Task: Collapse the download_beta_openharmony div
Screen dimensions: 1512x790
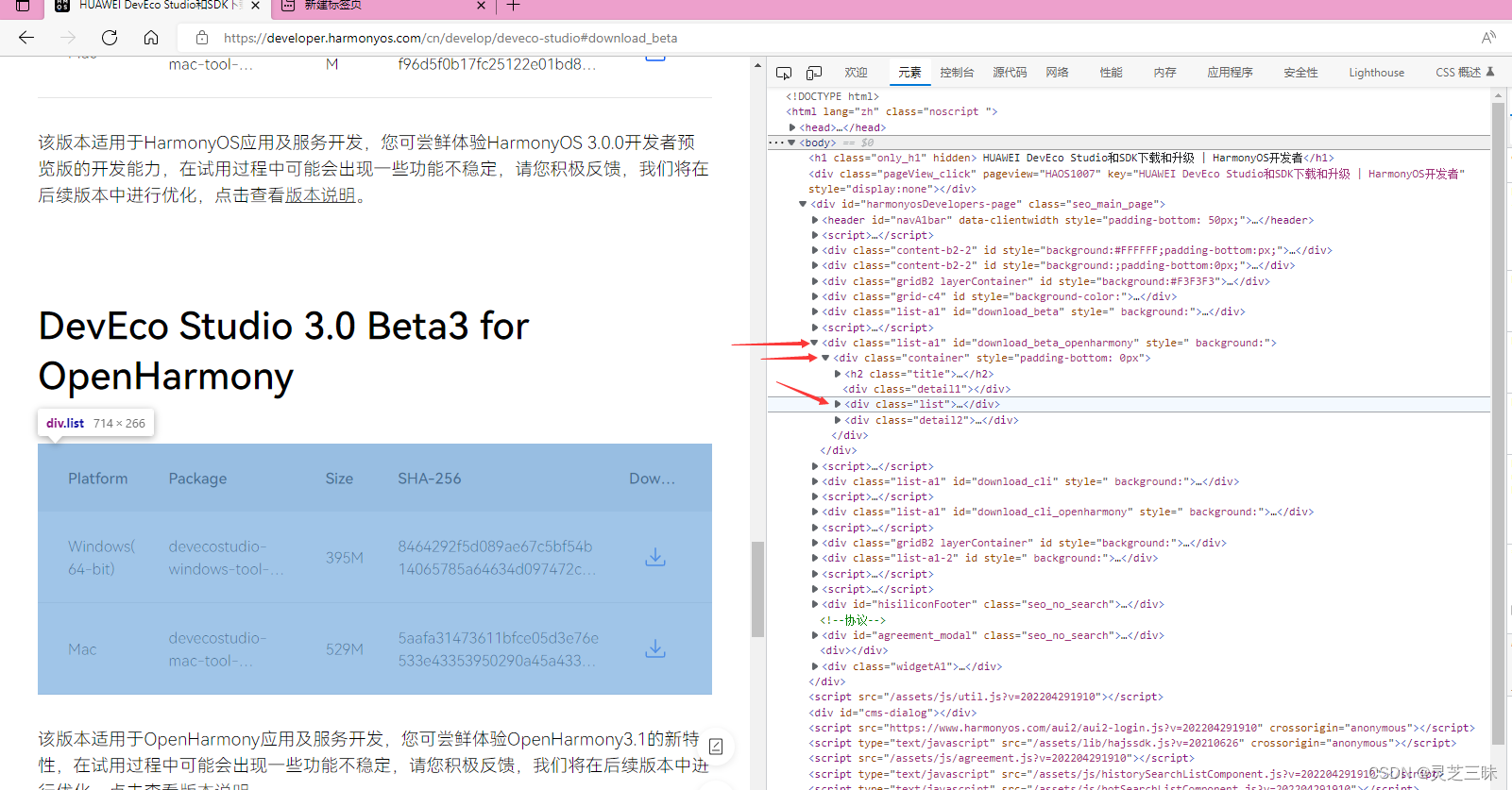Action: click(815, 343)
